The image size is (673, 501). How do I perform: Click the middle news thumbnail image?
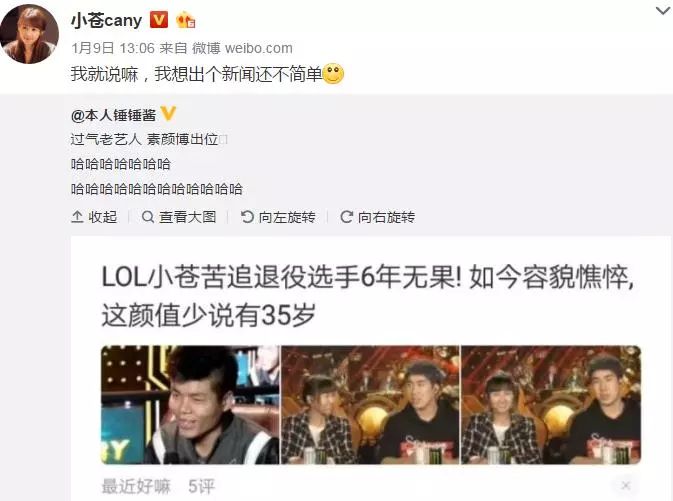tap(370, 405)
